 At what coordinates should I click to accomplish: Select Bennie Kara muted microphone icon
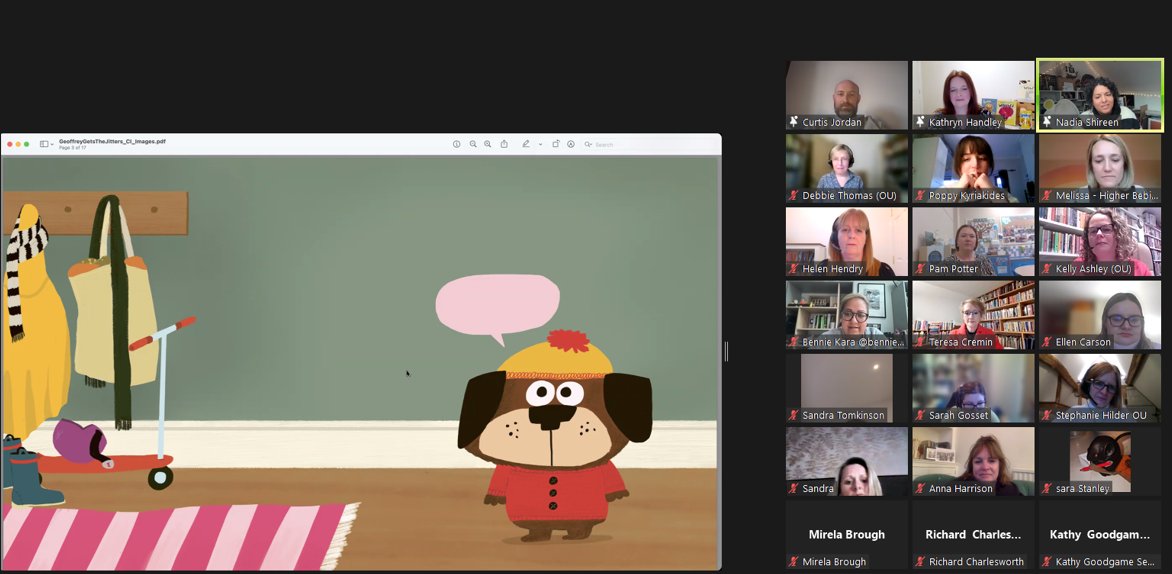click(794, 342)
